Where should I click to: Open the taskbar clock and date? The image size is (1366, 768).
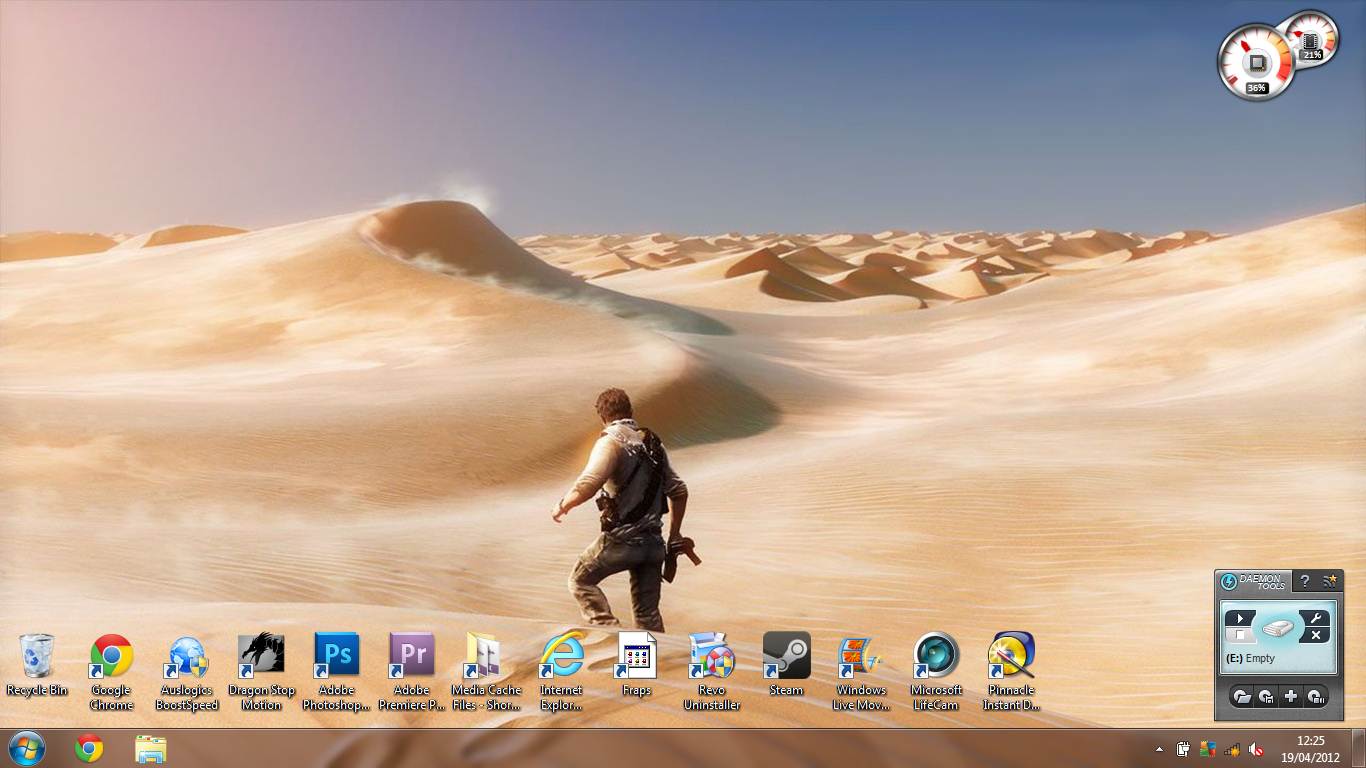[x=1310, y=748]
